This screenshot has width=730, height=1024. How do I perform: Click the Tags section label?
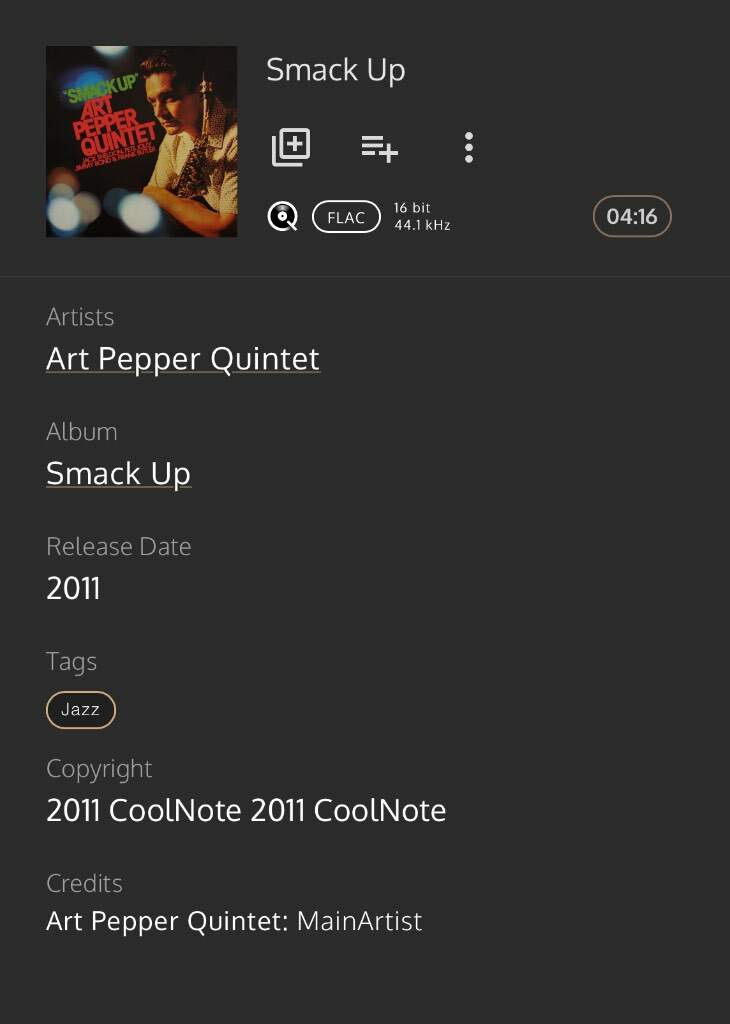pyautogui.click(x=72, y=662)
